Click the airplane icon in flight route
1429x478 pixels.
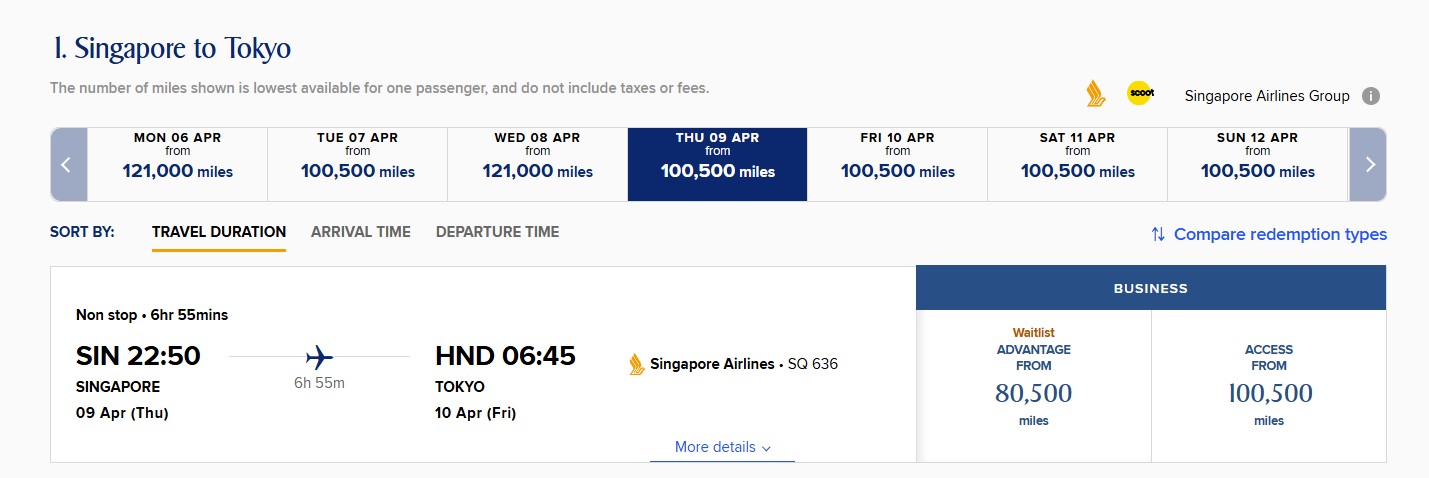click(x=320, y=356)
